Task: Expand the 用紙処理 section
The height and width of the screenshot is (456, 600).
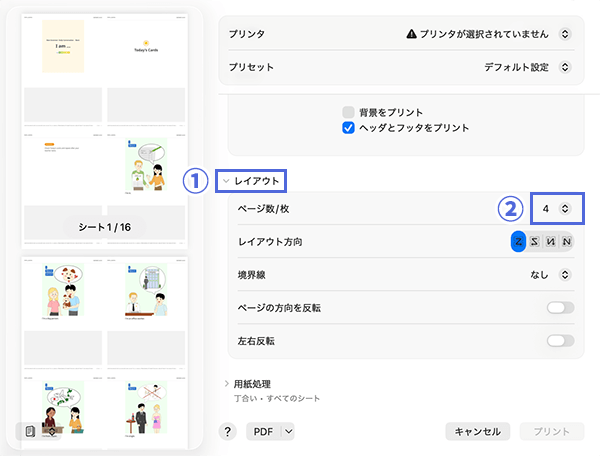Action: pyautogui.click(x=226, y=384)
